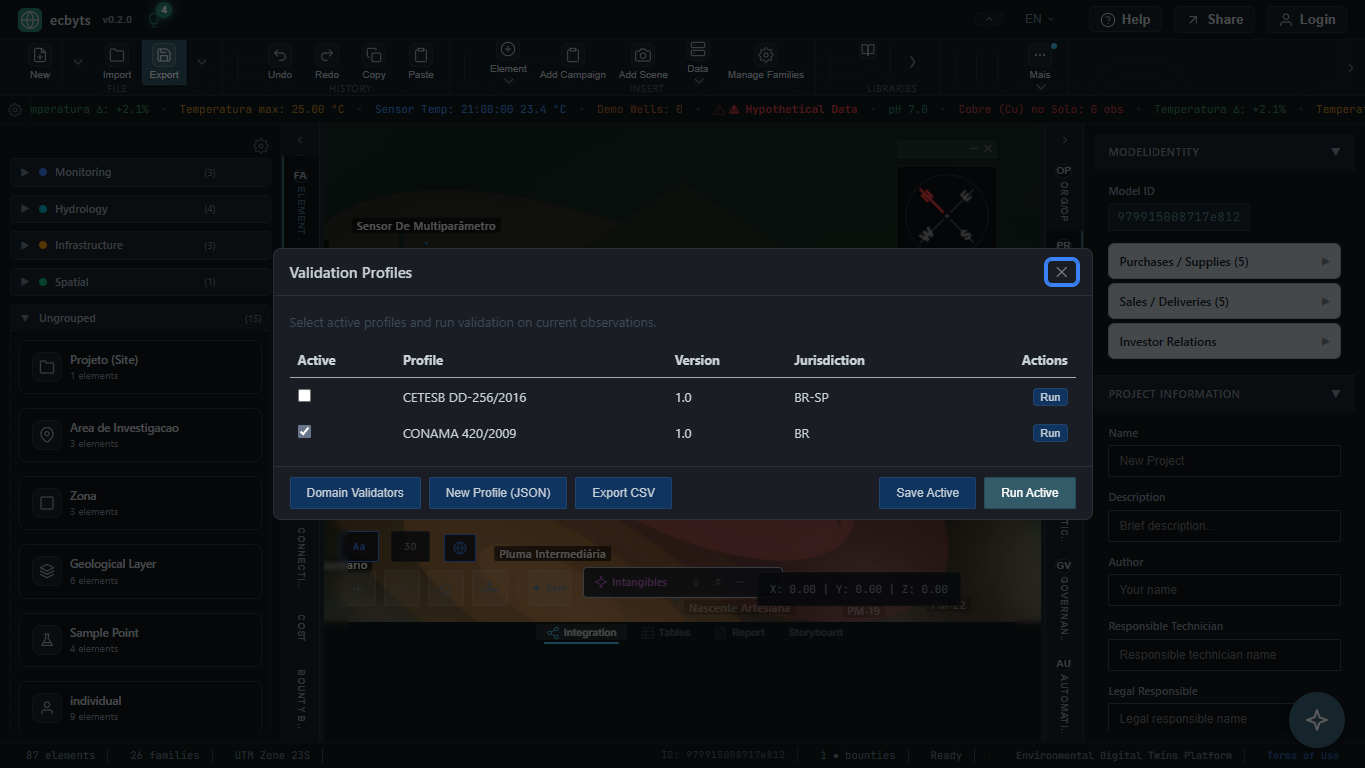Open the Mais more-options icon
Screen dimensions: 1365x768
click(1040, 56)
